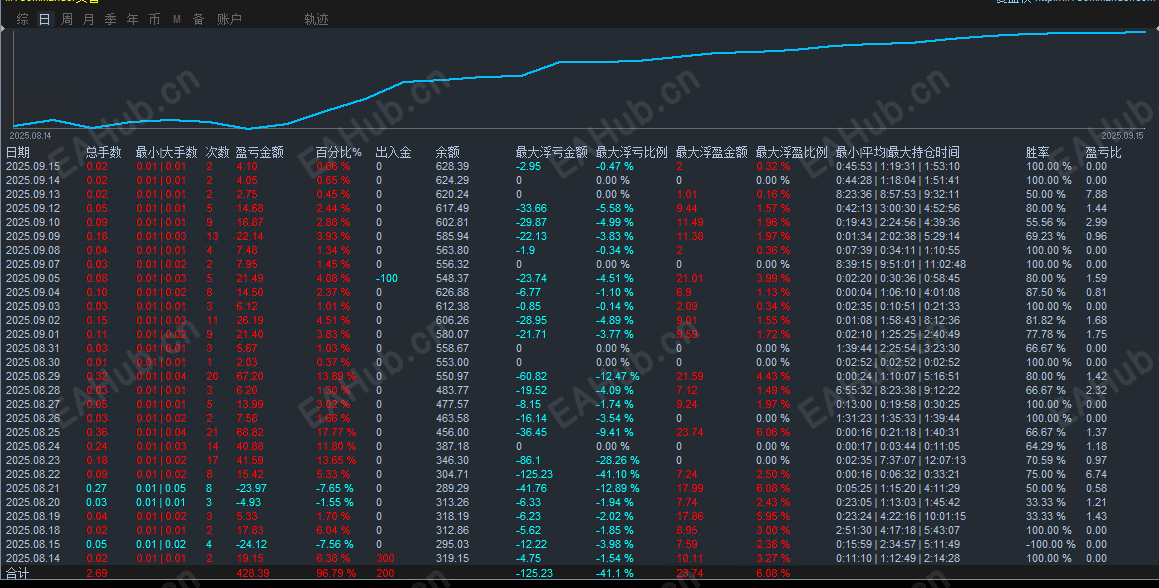Open the 账户 account menu

pyautogui.click(x=228, y=19)
